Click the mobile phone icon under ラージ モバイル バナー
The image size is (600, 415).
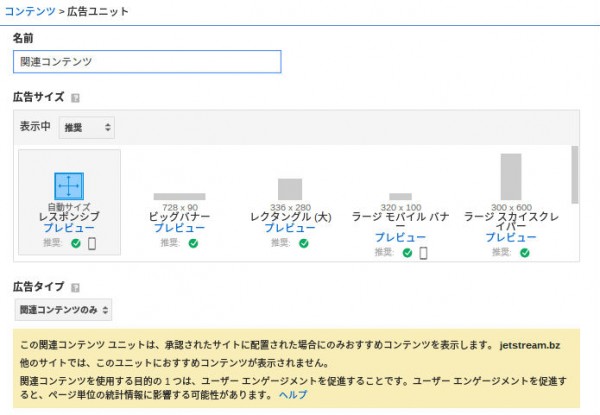(423, 252)
